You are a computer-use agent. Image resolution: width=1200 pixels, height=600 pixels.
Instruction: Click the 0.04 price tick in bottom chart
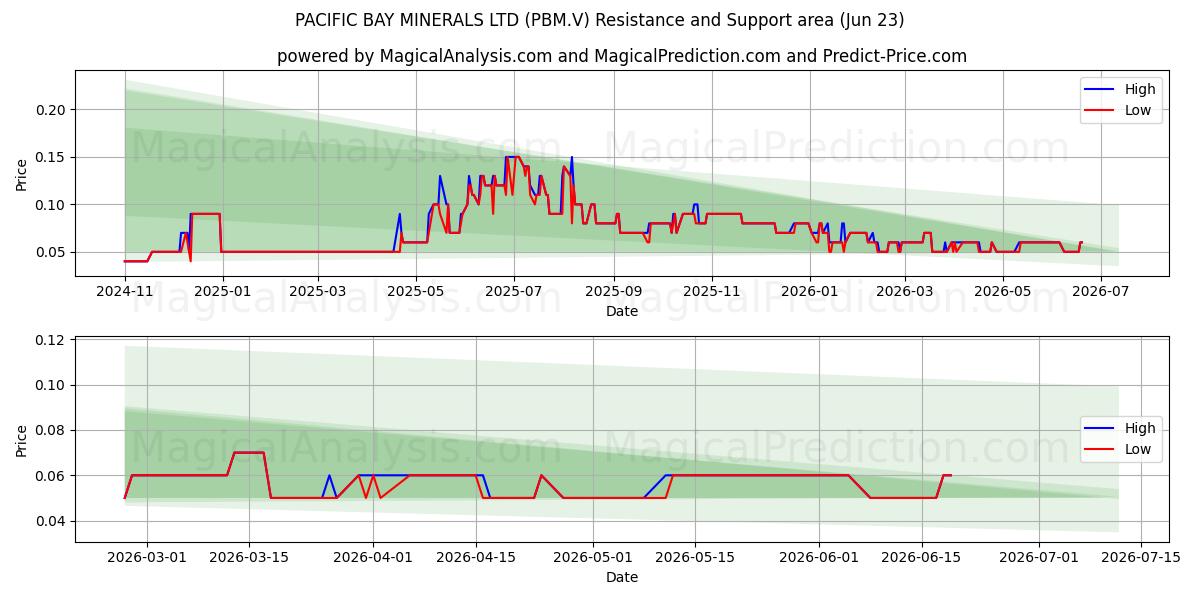(50, 522)
